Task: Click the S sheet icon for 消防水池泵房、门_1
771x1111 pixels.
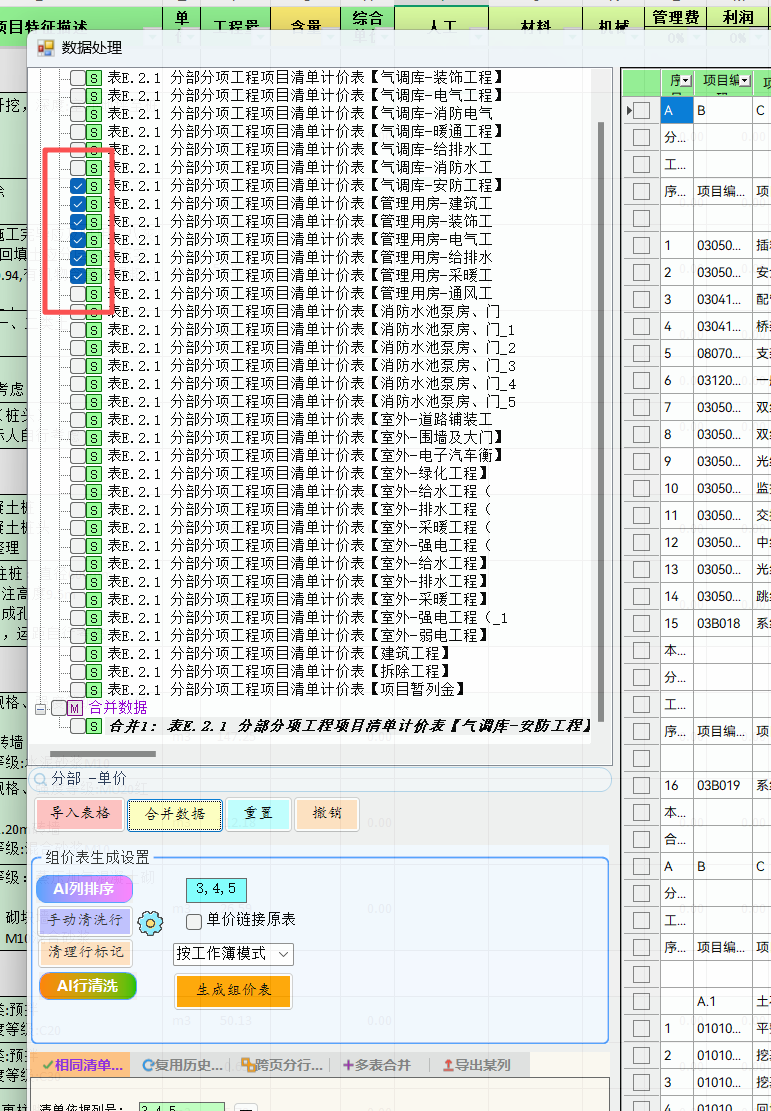Action: 94,330
